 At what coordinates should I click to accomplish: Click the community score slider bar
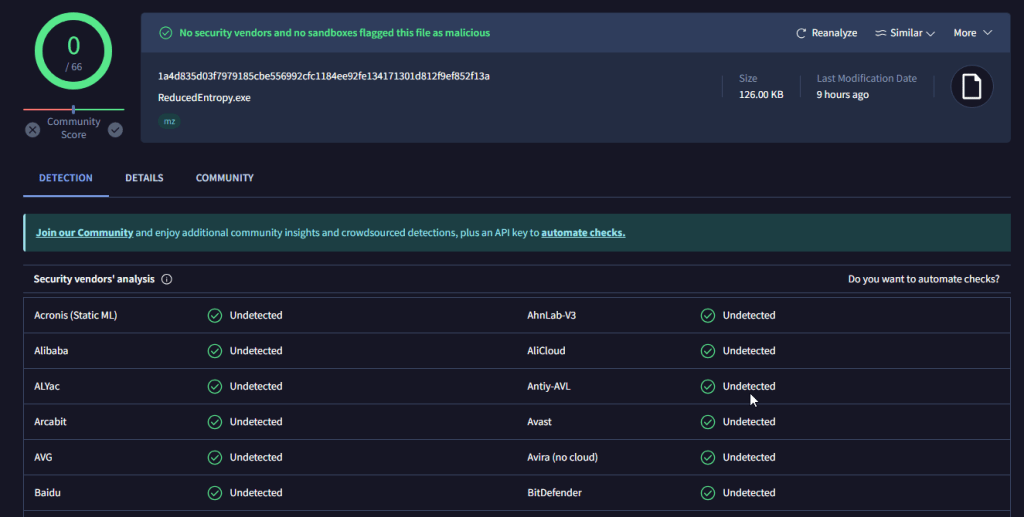(74, 109)
